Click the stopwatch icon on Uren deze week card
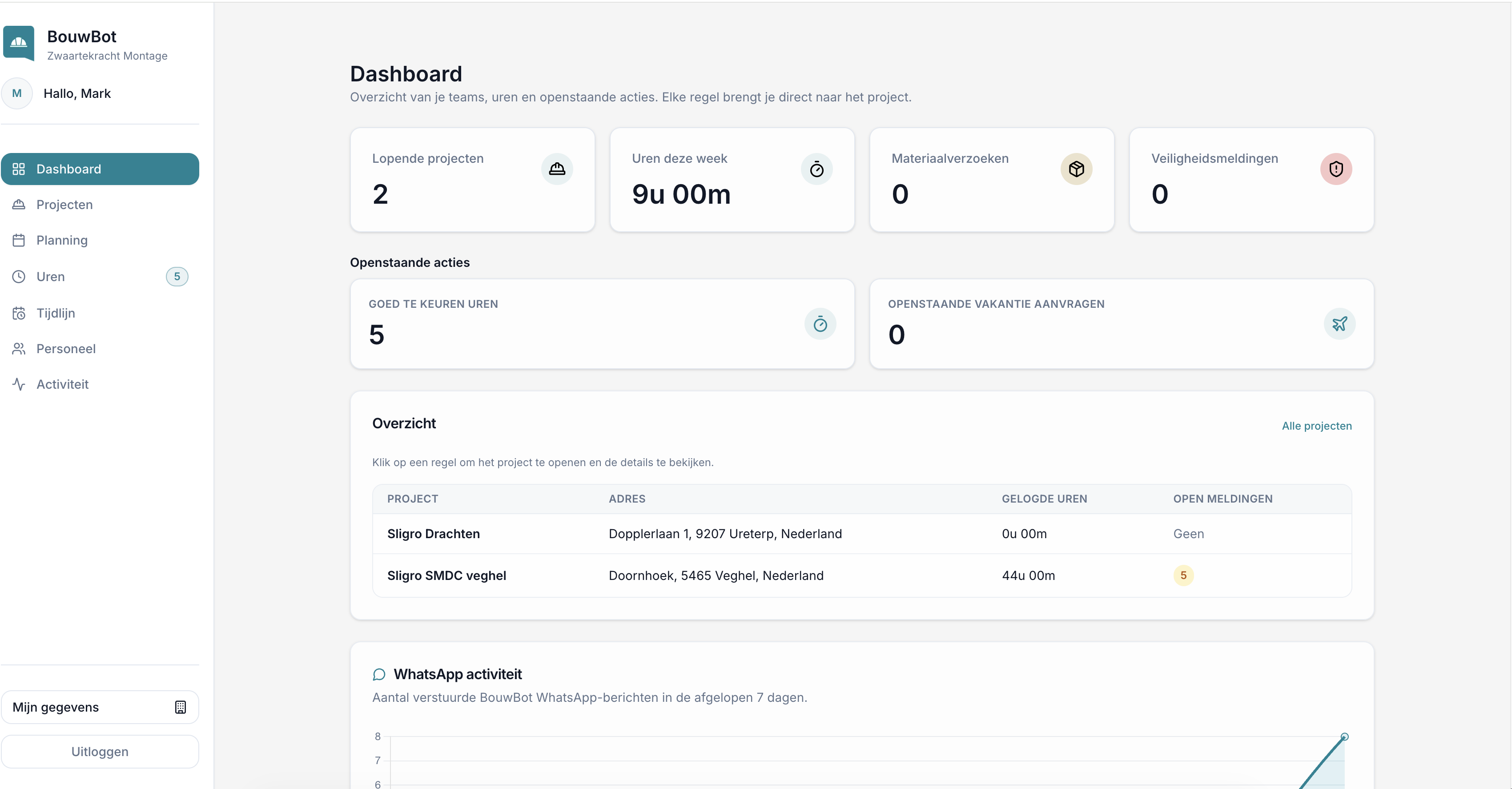 (x=816, y=169)
